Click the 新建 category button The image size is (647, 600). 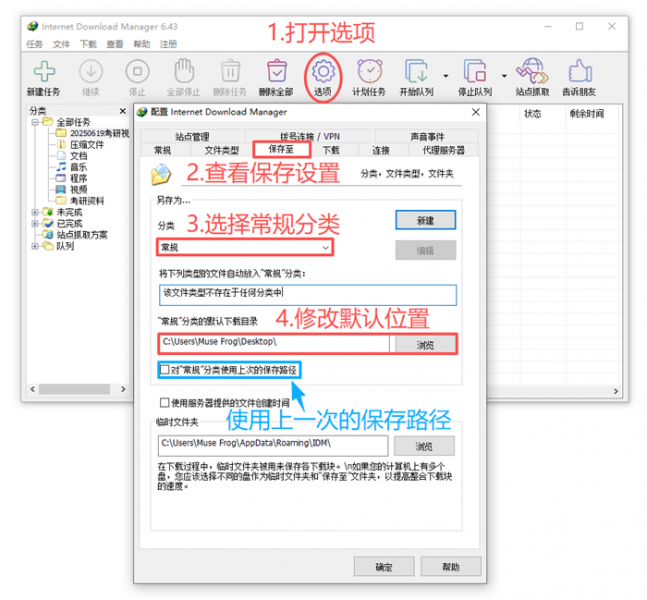[x=425, y=220]
